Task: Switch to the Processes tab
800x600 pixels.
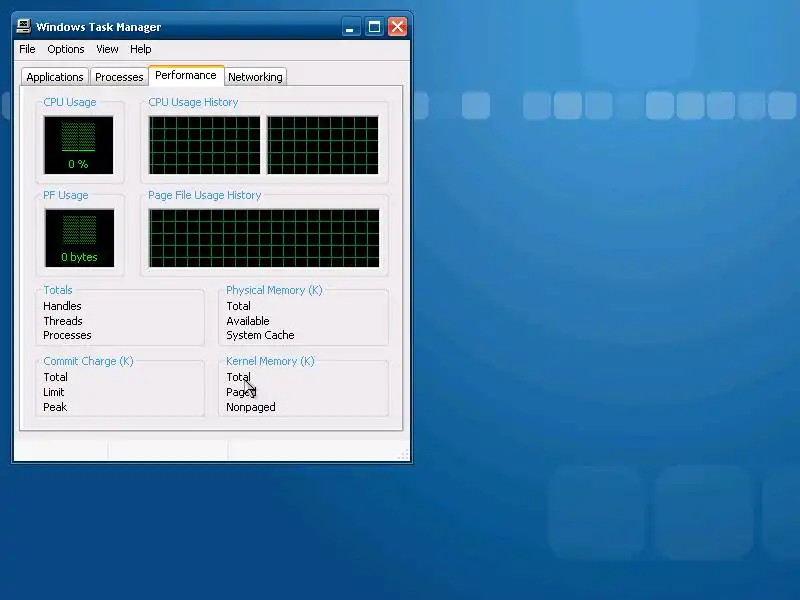Action: click(119, 77)
